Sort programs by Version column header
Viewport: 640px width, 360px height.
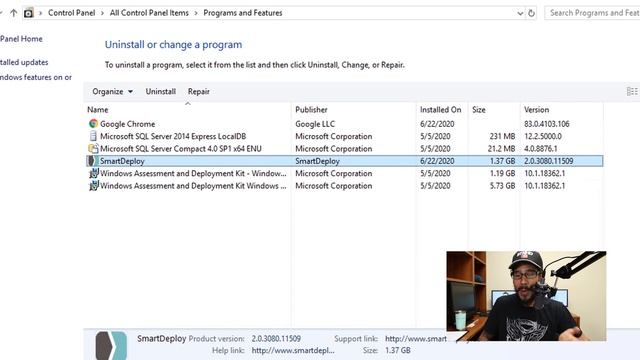(x=536, y=110)
